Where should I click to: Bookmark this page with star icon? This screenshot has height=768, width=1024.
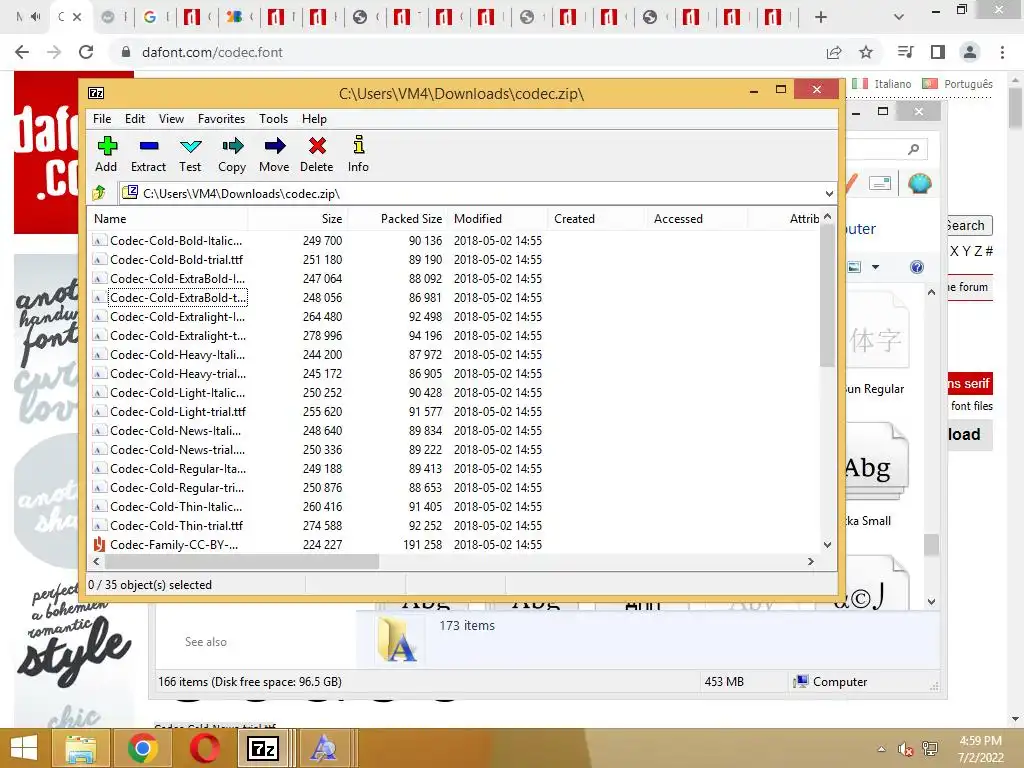(x=866, y=52)
